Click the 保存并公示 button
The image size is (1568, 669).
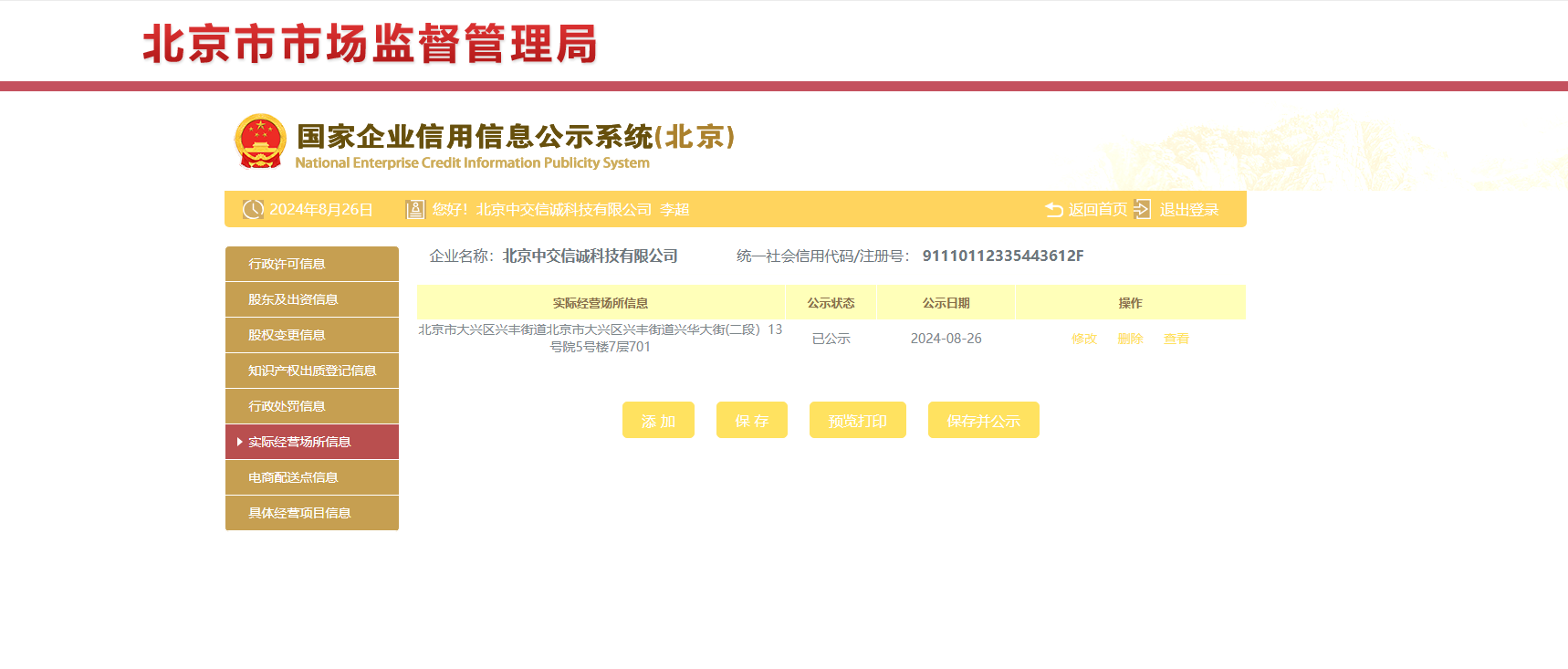[984, 420]
